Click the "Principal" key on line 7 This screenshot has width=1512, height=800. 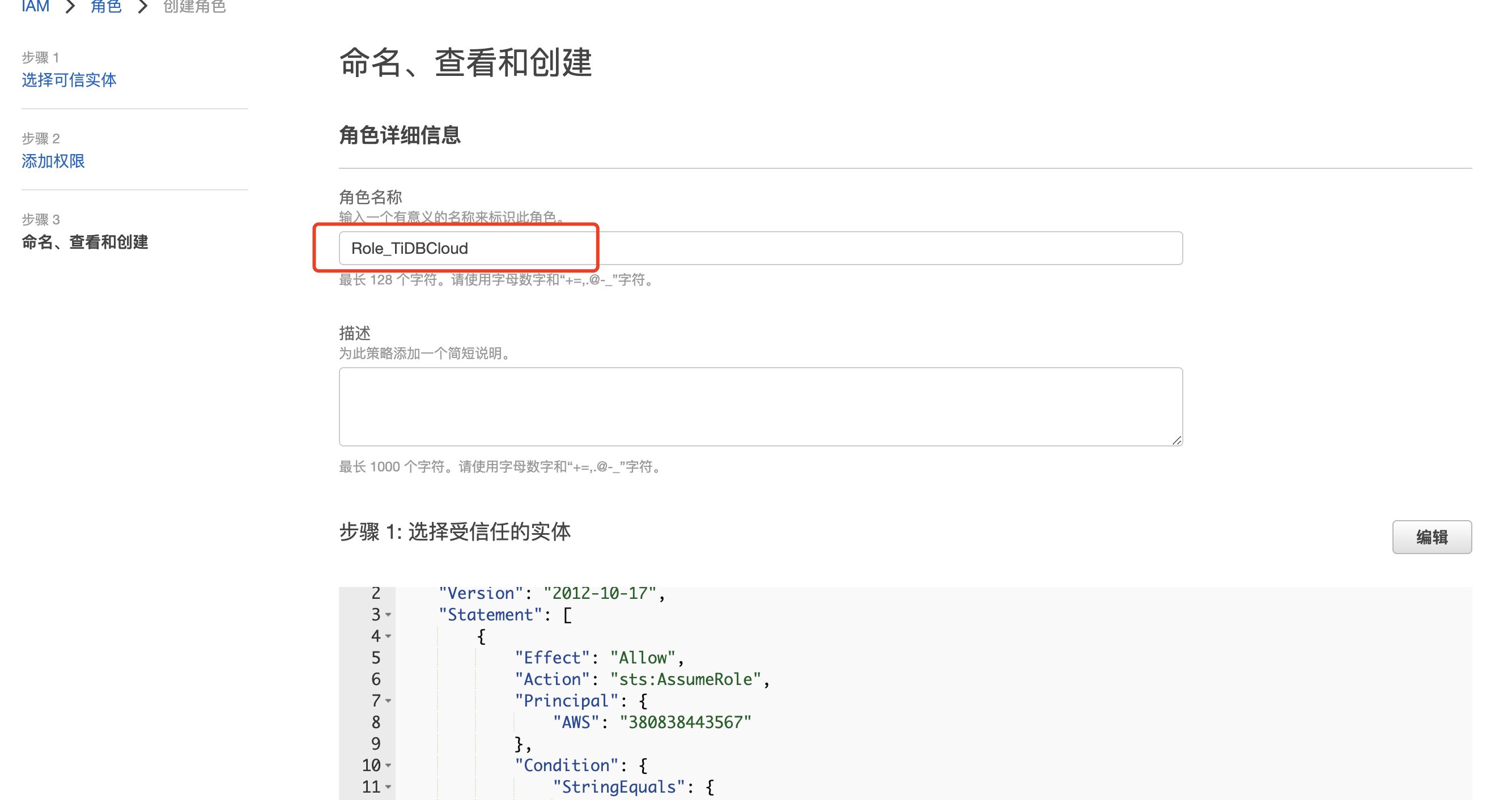tap(566, 700)
